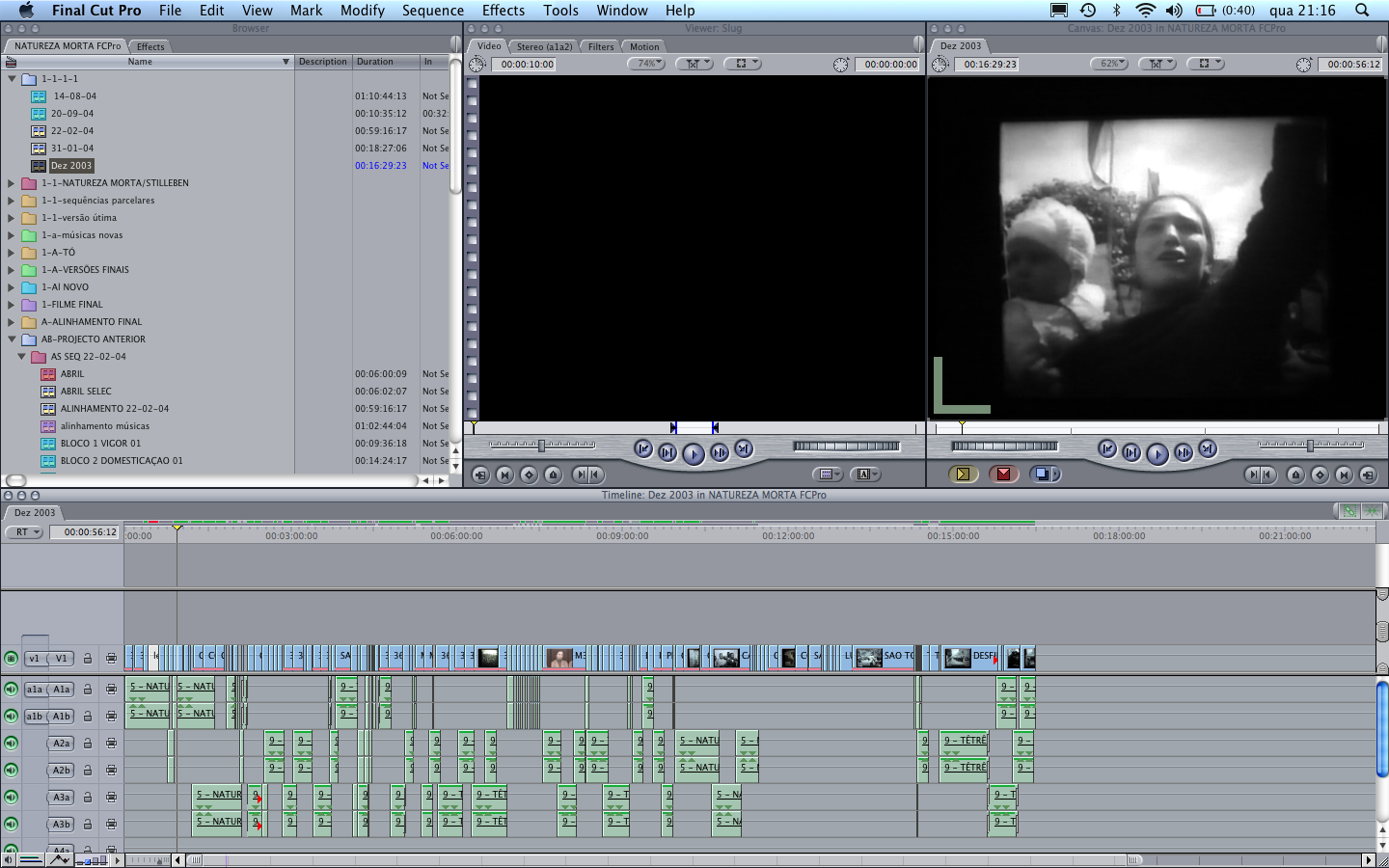This screenshot has height=868, width=1389.
Task: Toggle Clip Keyframes button in Timeline
Action: pos(31,859)
